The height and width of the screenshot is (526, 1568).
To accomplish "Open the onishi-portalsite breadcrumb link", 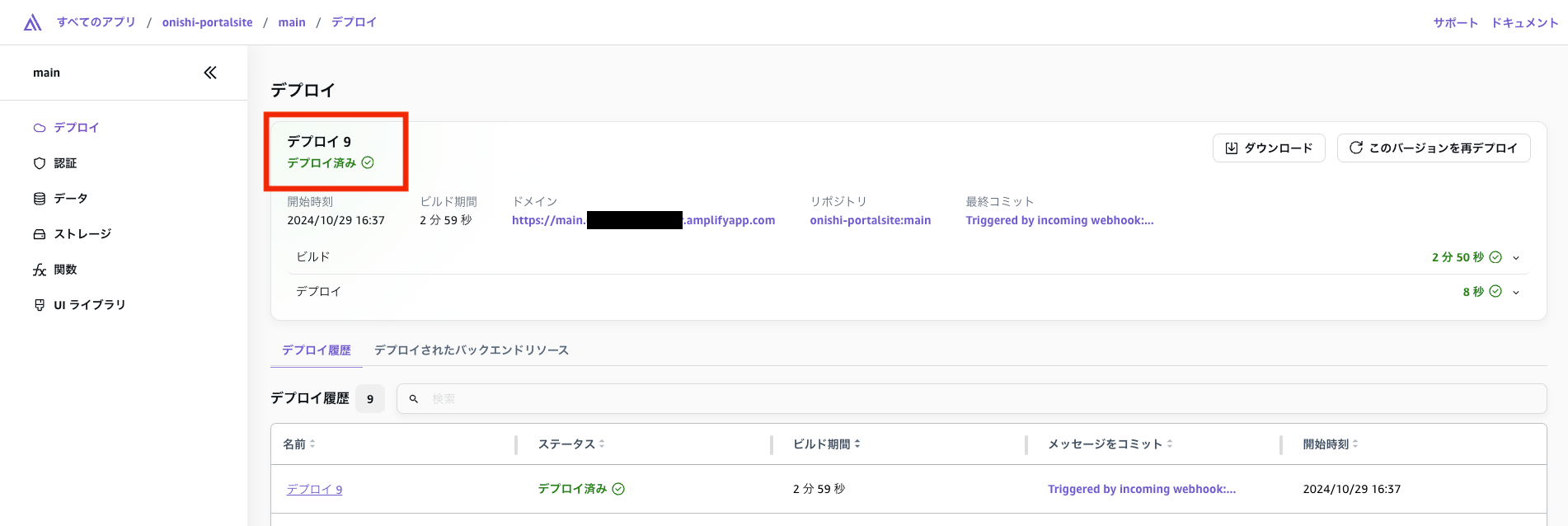I will click(x=207, y=22).
